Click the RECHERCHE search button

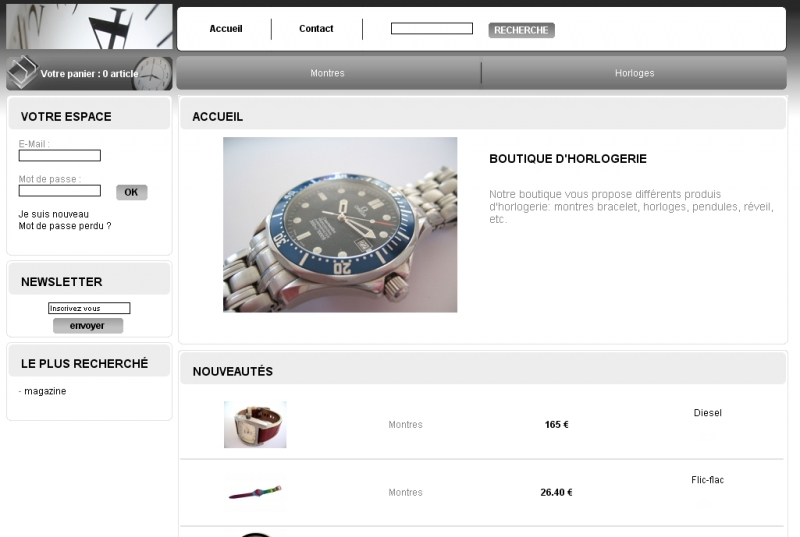(521, 30)
